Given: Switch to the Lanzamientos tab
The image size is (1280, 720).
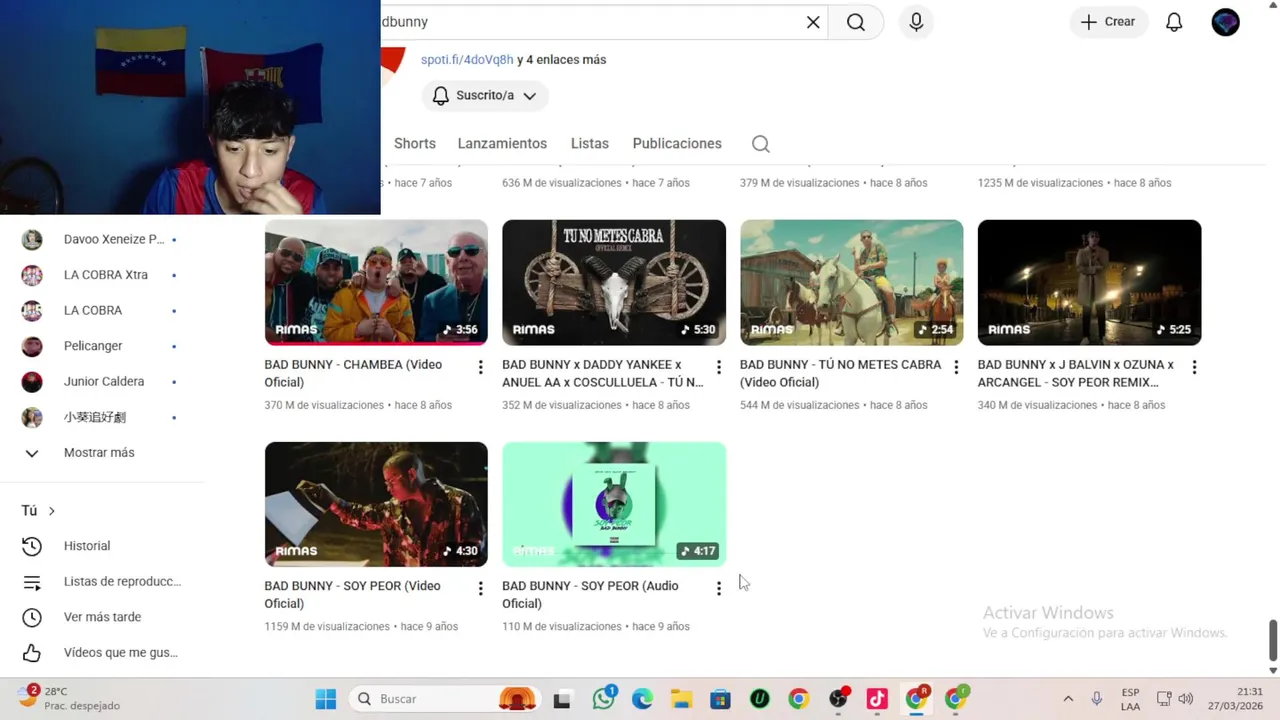Looking at the screenshot, I should tap(502, 143).
